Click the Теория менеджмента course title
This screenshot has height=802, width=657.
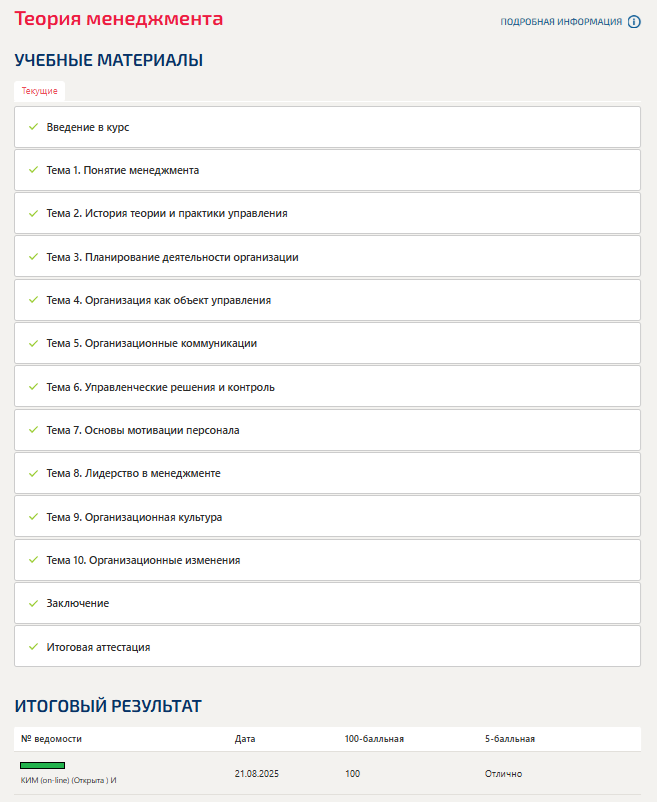119,19
